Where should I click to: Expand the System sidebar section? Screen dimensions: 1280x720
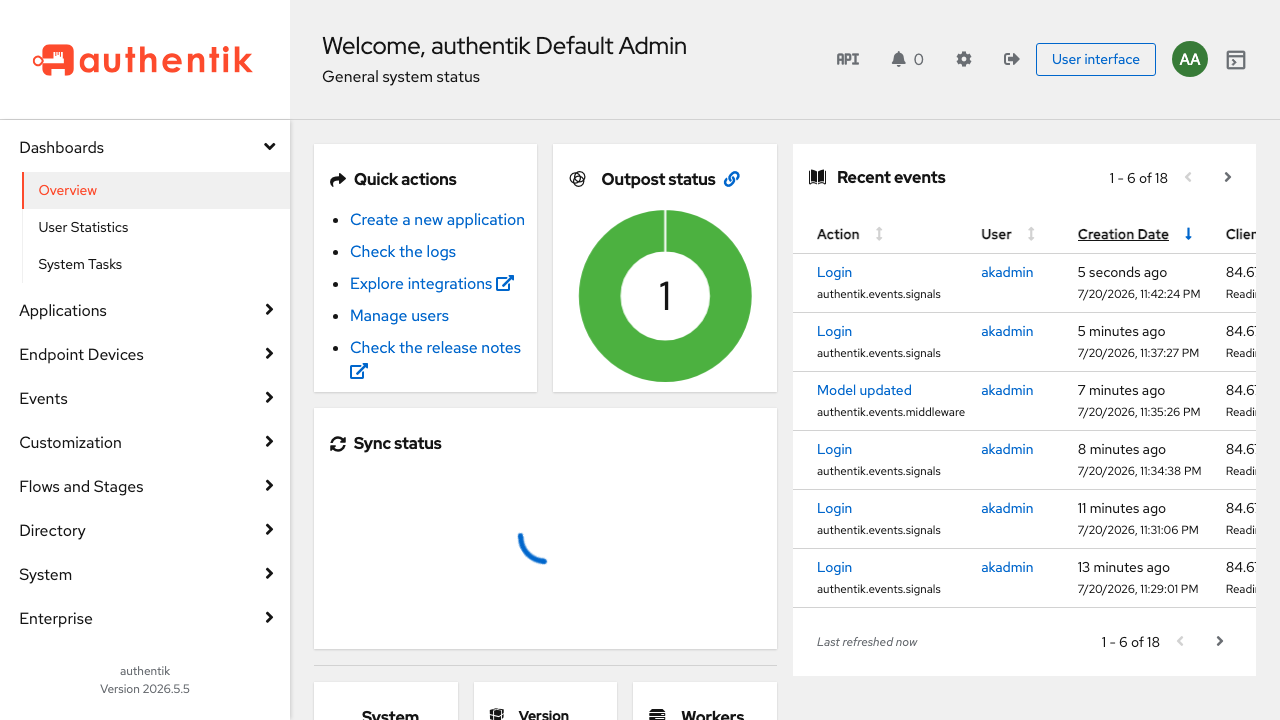[145, 574]
